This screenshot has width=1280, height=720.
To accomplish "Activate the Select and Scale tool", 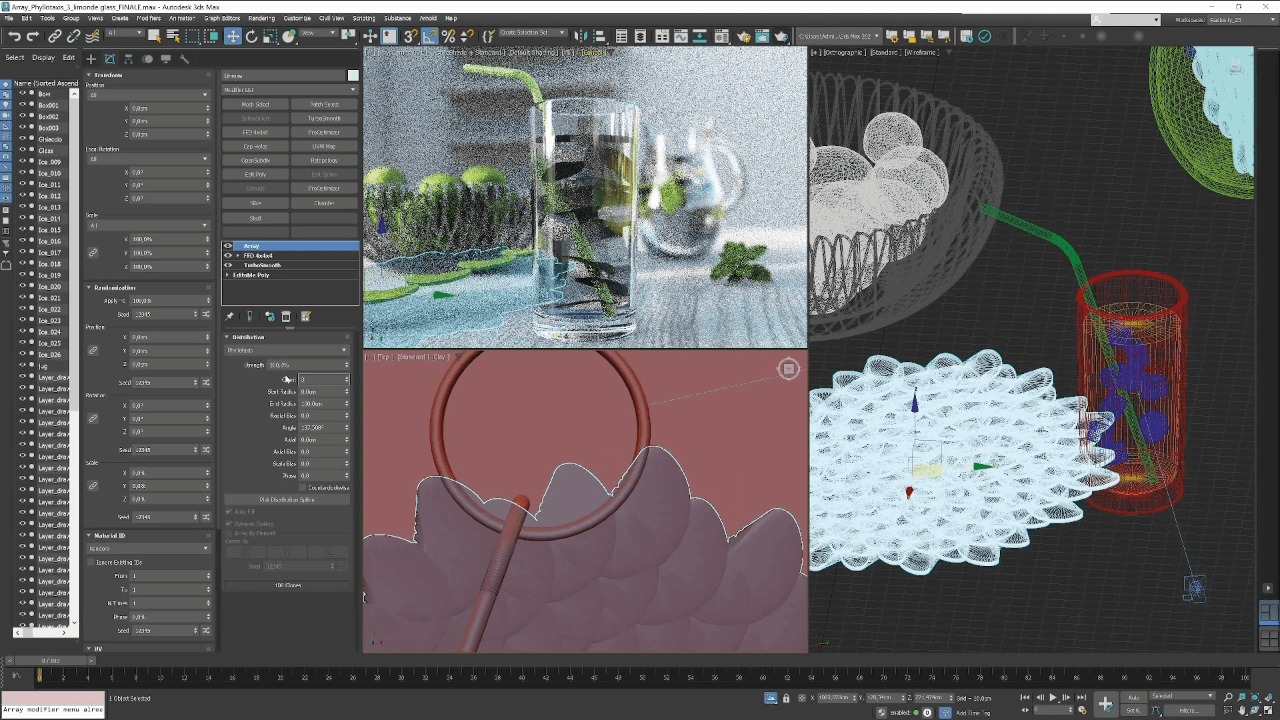I will [270, 36].
